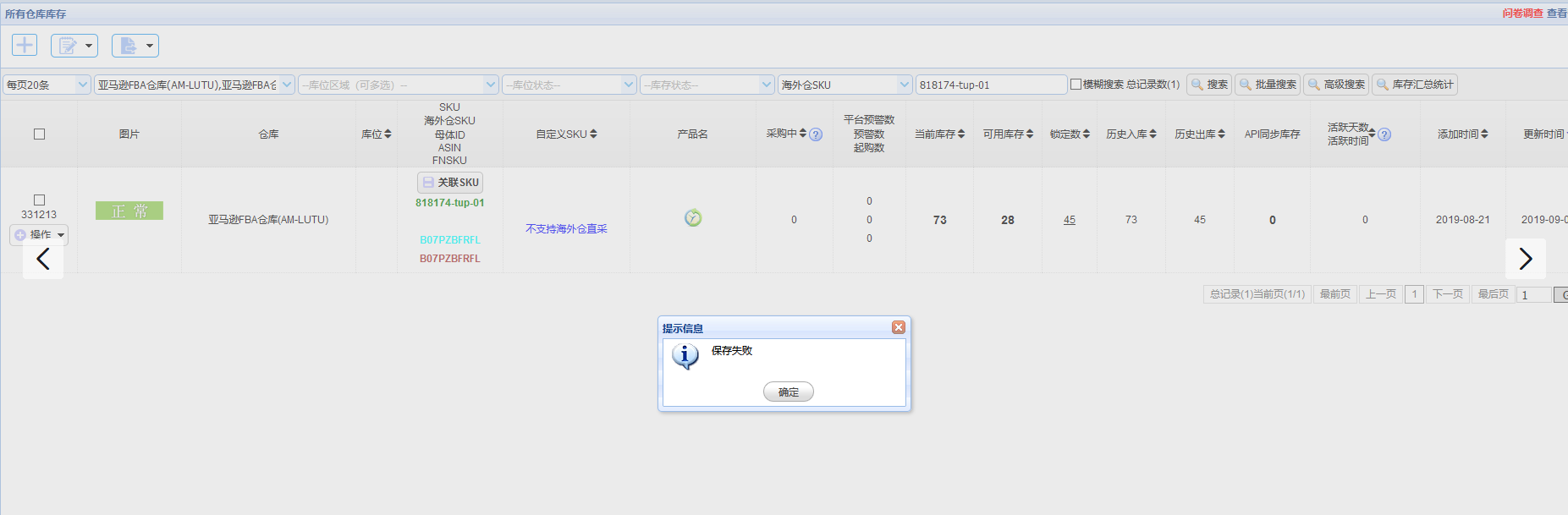This screenshot has height=515, width=1568.
Task: Click the 搜索 search button
Action: tap(1209, 85)
